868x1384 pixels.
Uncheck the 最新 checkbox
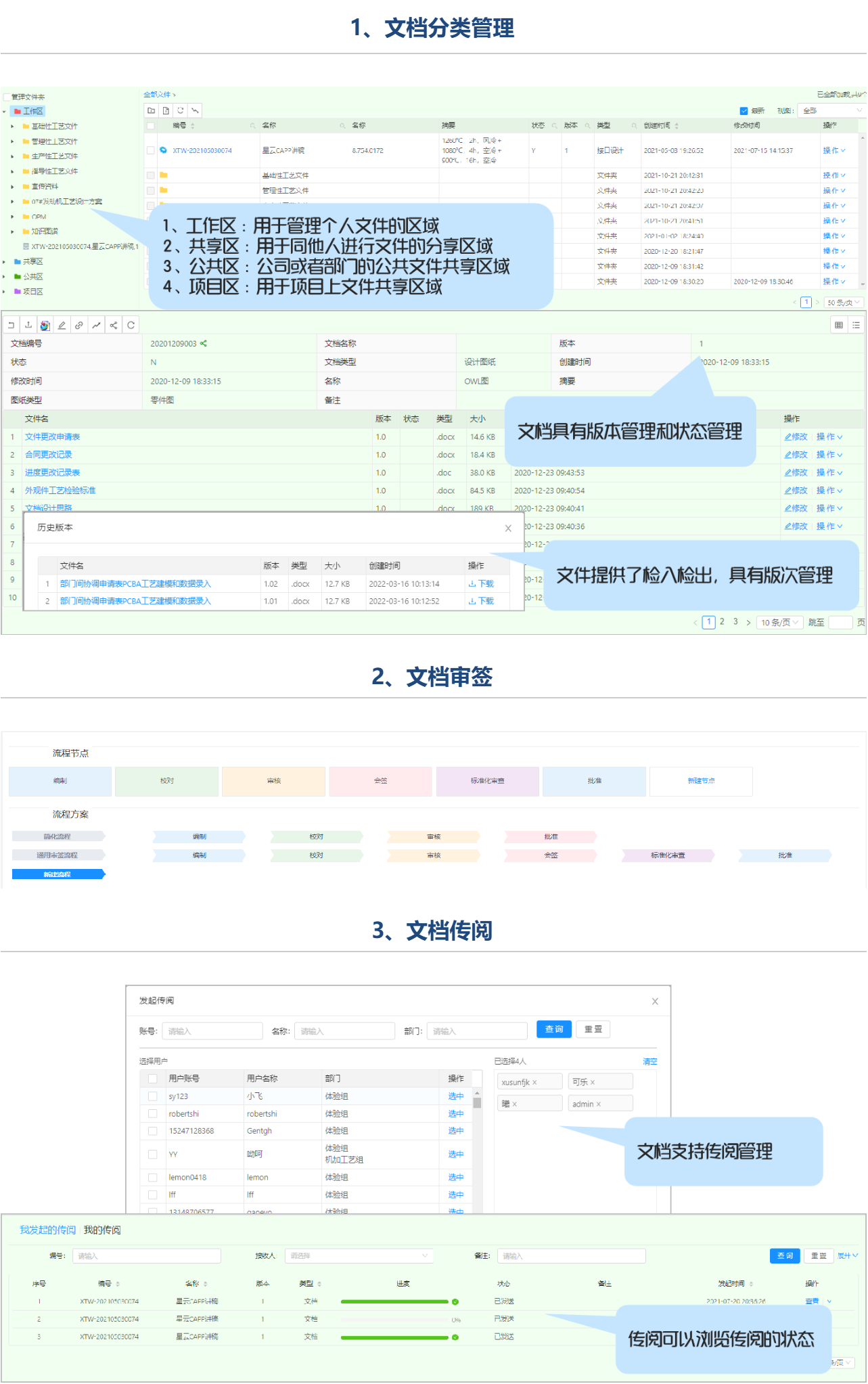[x=744, y=110]
